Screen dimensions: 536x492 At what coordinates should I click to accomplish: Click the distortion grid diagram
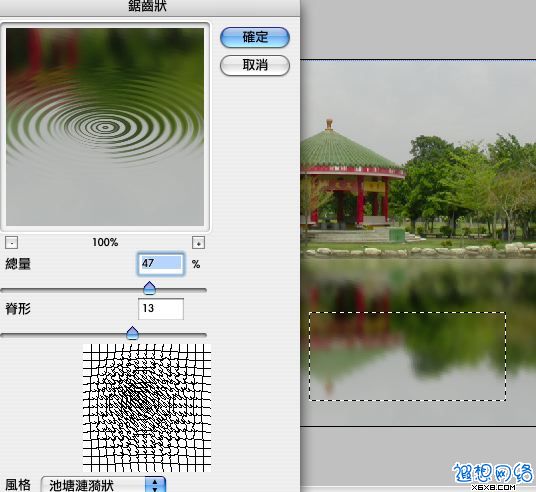point(147,408)
